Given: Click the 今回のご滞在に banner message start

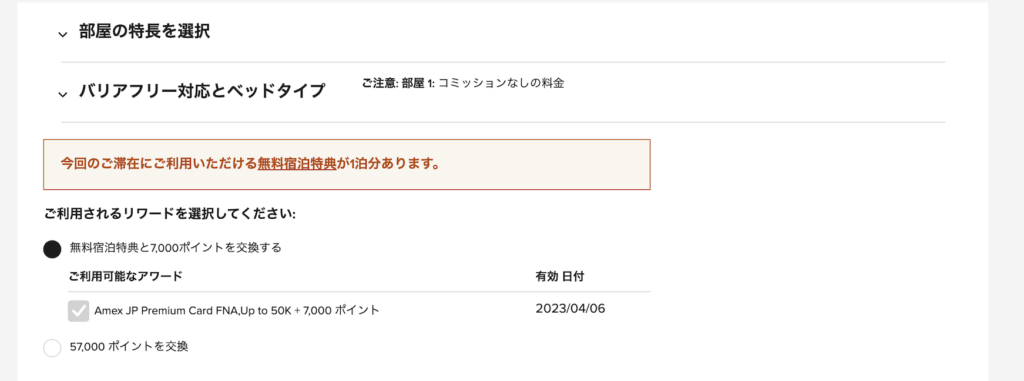Looking at the screenshot, I should point(99,163).
